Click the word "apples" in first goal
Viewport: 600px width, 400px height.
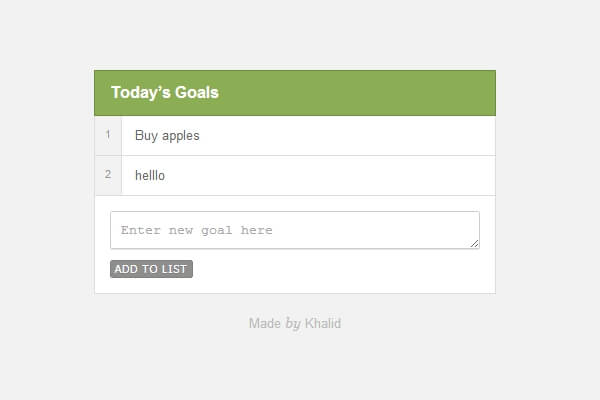181,135
